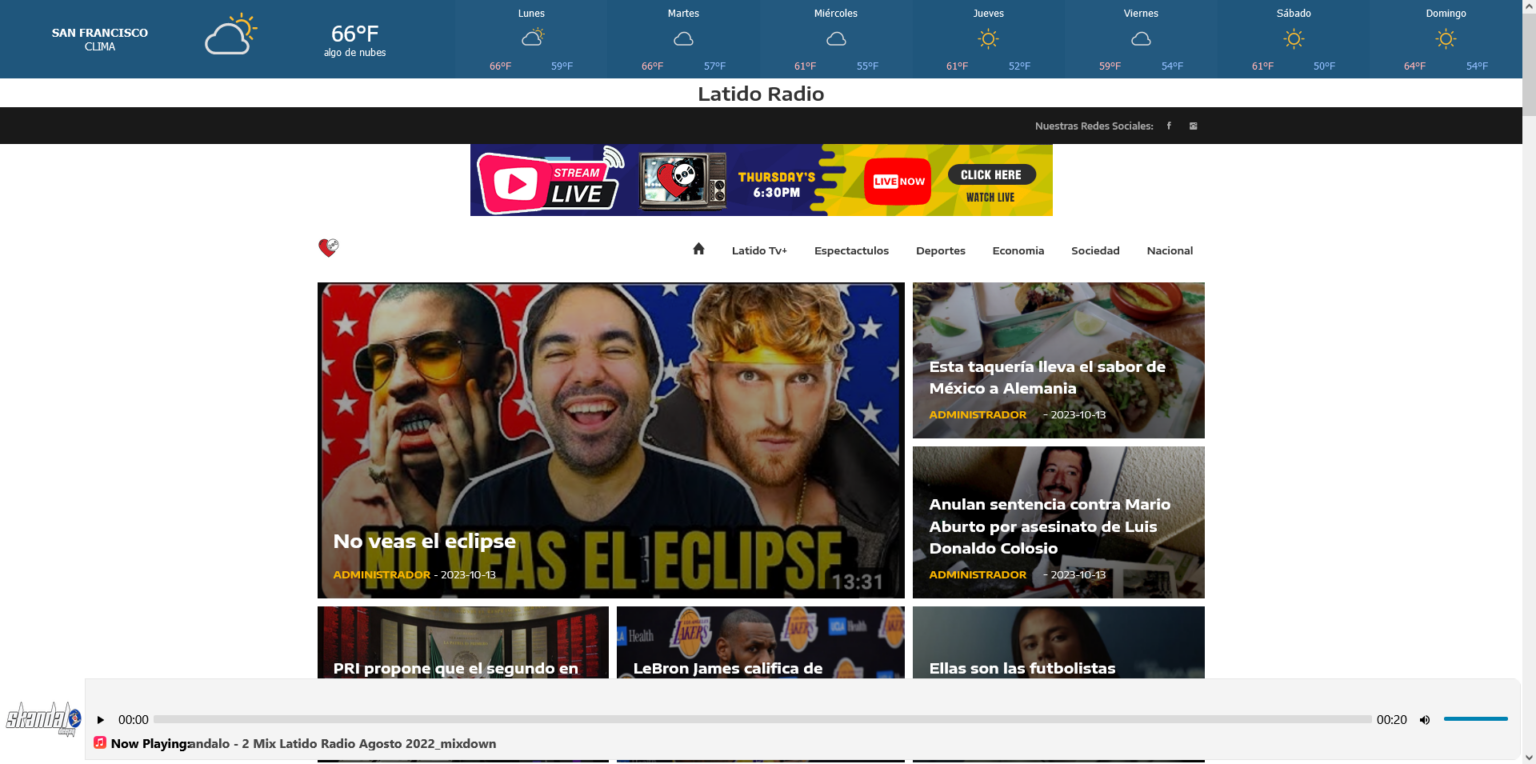This screenshot has width=1536, height=764.
Task: Click Sábado forecast sun icon
Action: coord(1294,39)
